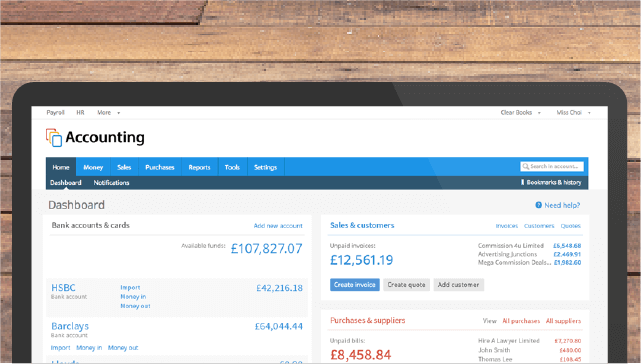Screen dimensions: 641x364
Task: Expand the More dropdown menu
Action: 108,112
